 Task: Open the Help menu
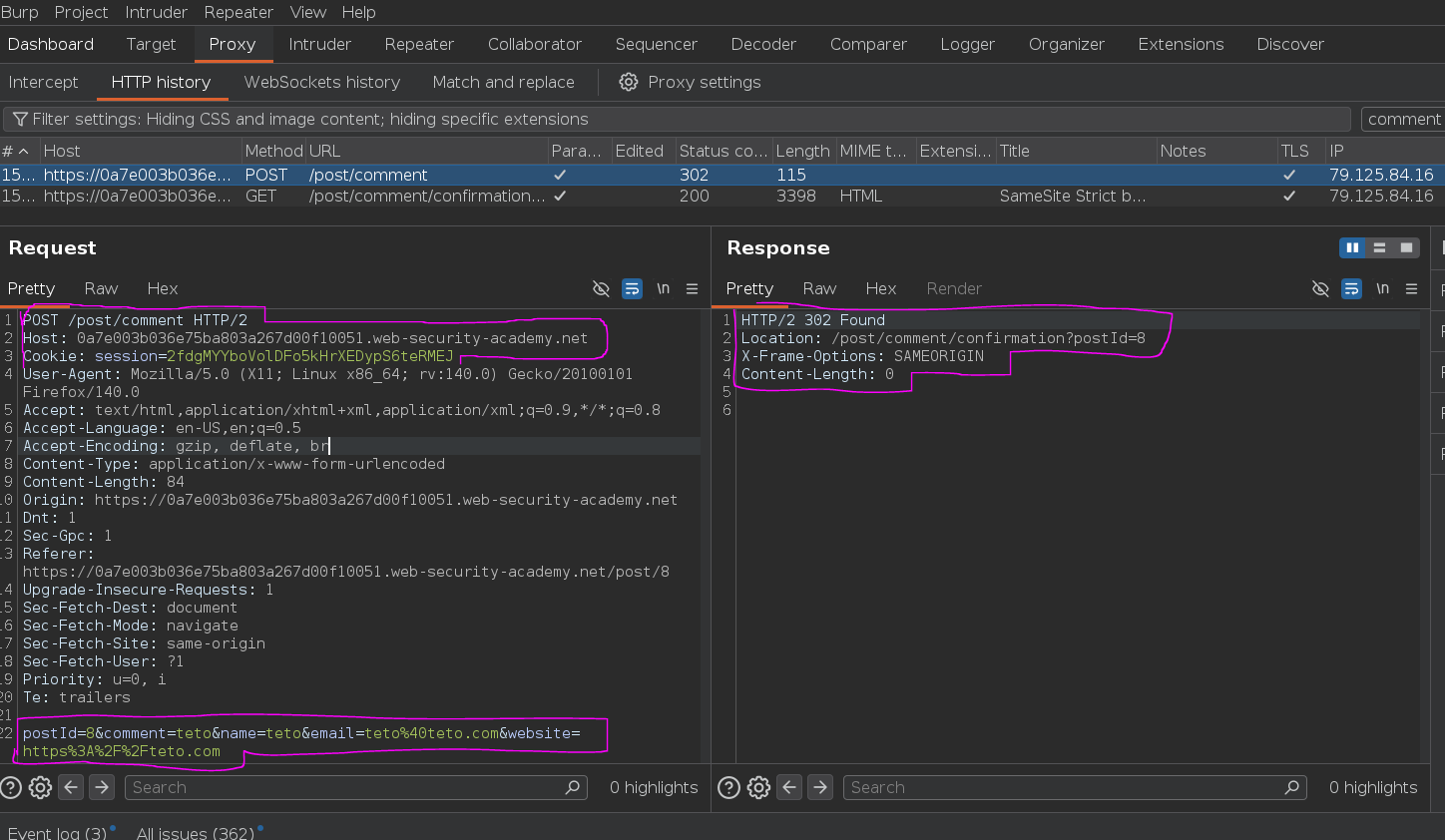(358, 12)
